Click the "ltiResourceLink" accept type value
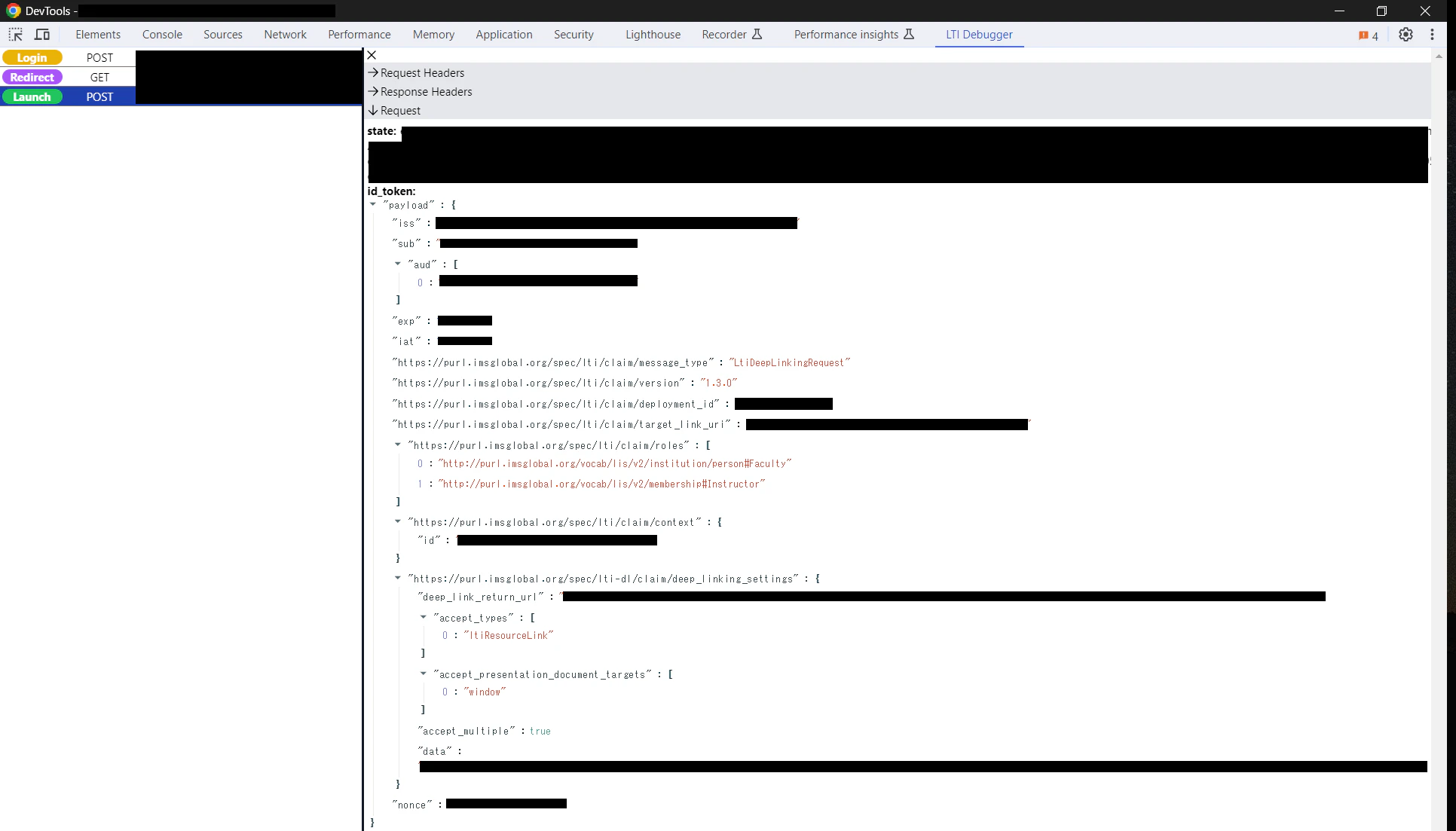 click(x=509, y=636)
